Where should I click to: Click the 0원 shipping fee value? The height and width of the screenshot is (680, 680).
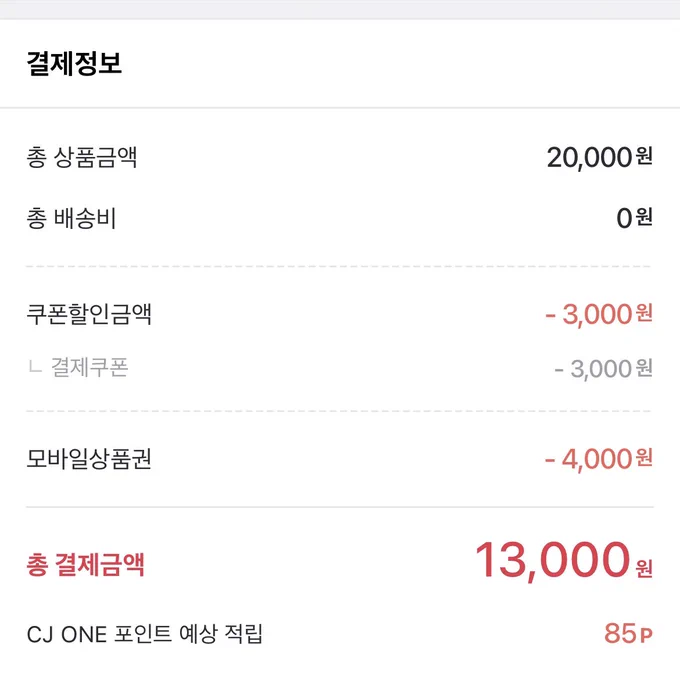pos(634,218)
